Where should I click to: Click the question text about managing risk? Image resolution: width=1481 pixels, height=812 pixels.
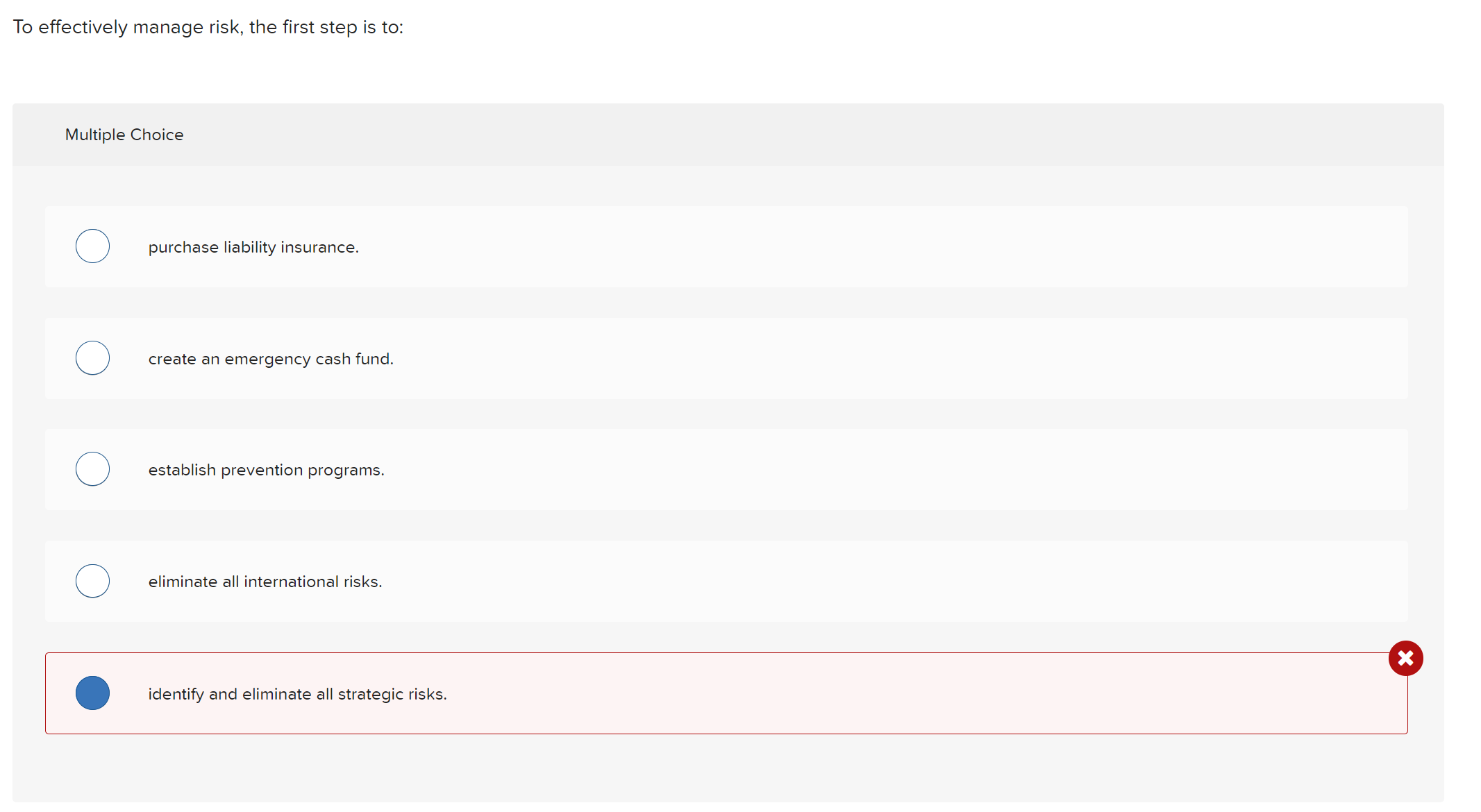208,27
